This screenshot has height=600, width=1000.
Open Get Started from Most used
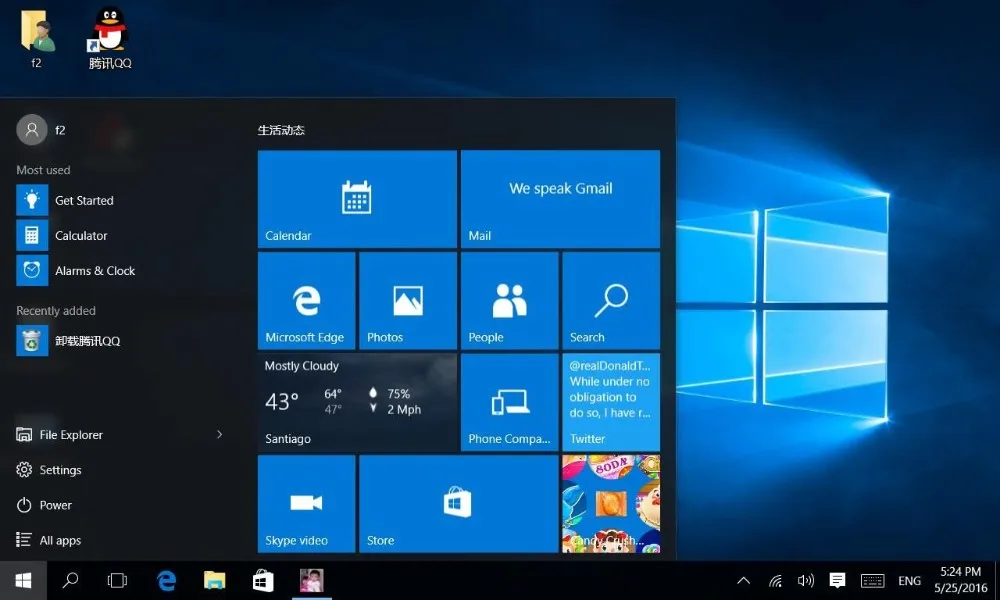click(121, 200)
